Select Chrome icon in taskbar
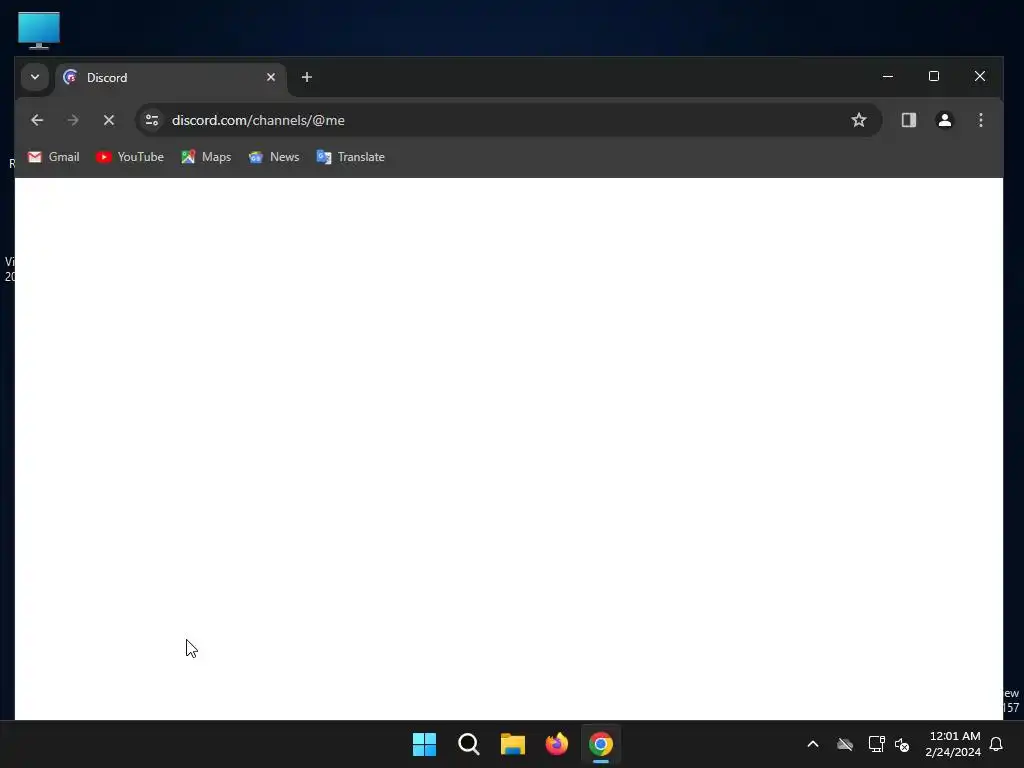The width and height of the screenshot is (1024, 768). coord(601,744)
